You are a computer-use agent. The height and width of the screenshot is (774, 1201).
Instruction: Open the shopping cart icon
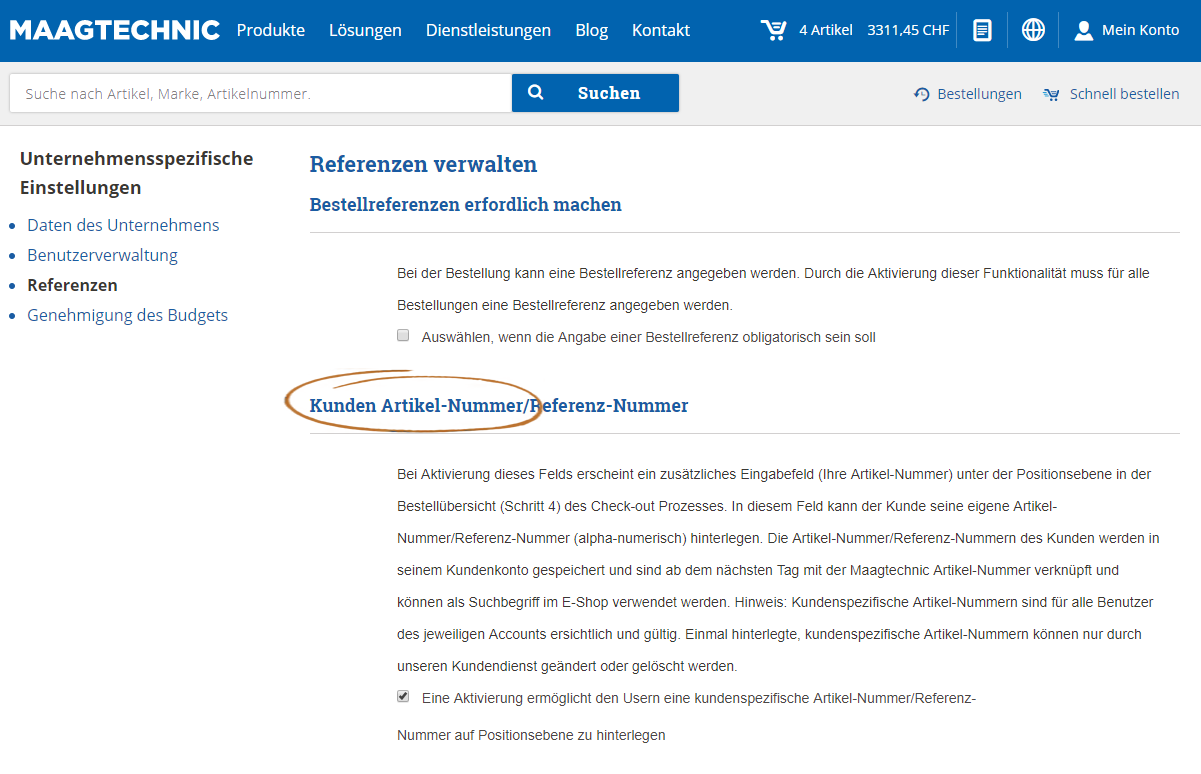point(774,30)
